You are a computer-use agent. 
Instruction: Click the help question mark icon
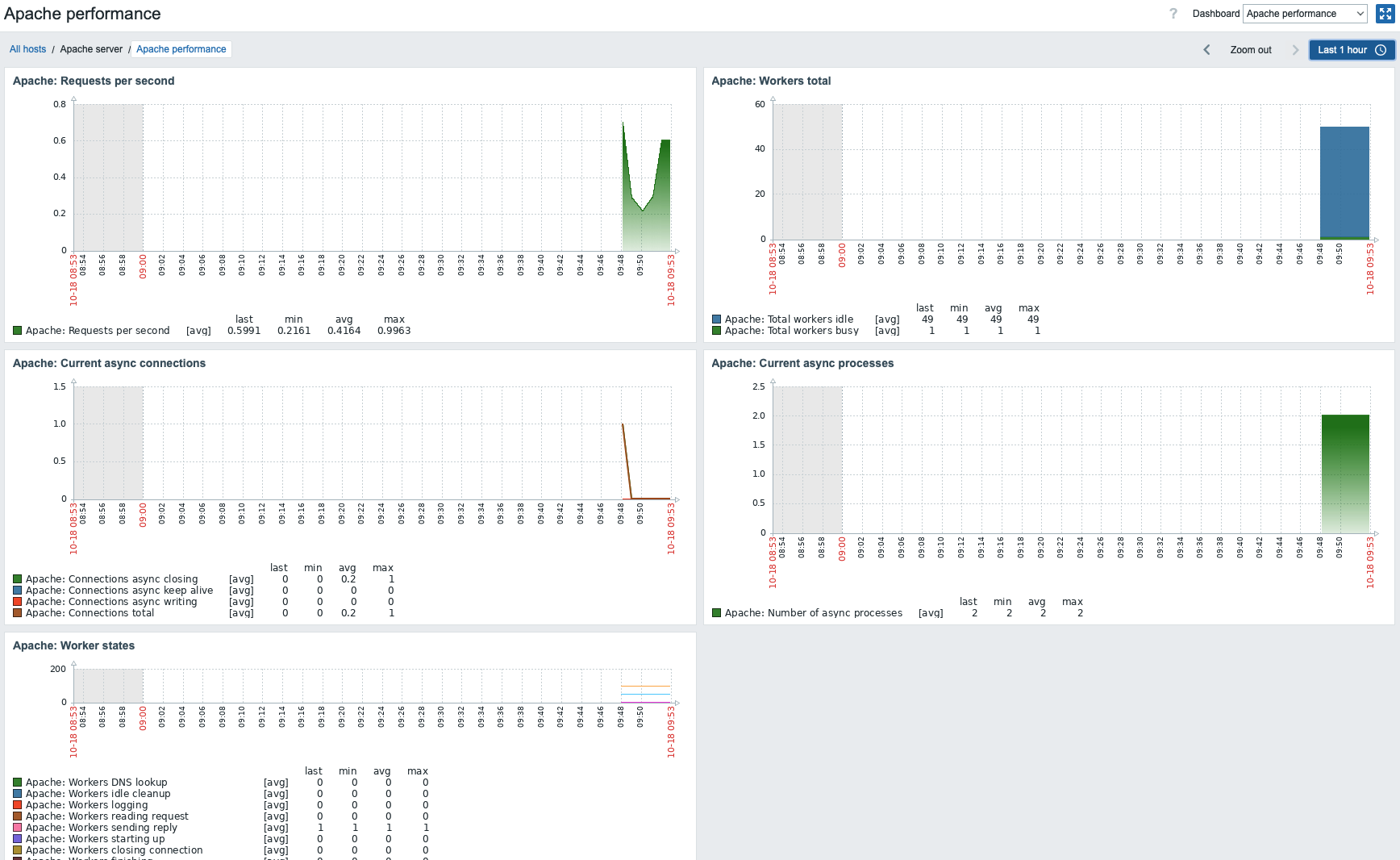[x=1173, y=14]
